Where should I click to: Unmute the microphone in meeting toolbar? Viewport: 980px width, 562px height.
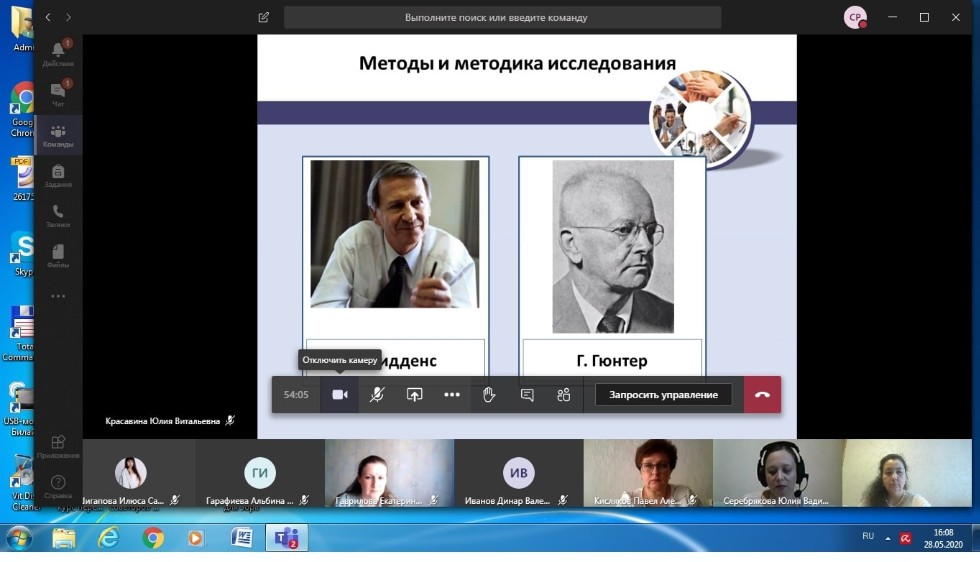pos(377,395)
